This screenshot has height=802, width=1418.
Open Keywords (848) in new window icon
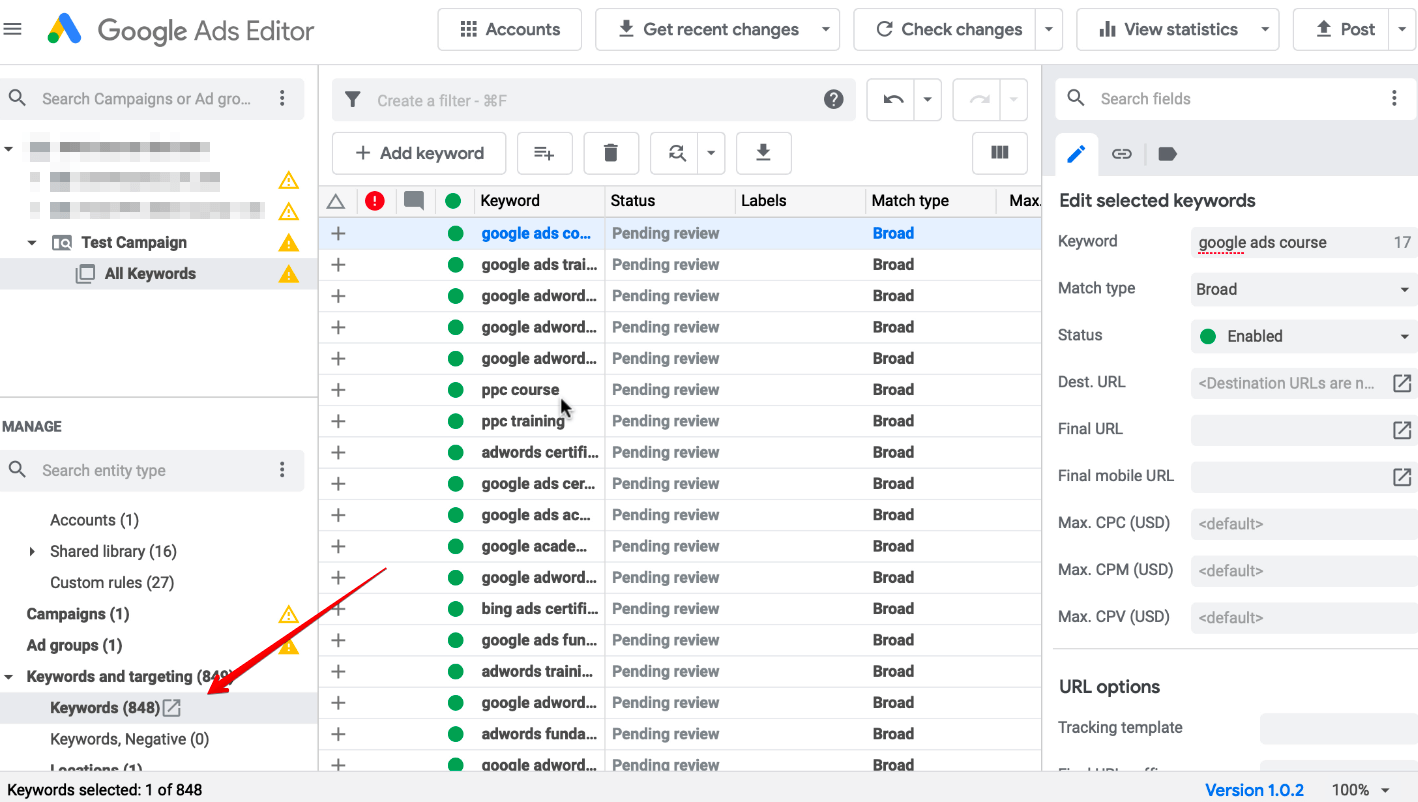pos(172,708)
